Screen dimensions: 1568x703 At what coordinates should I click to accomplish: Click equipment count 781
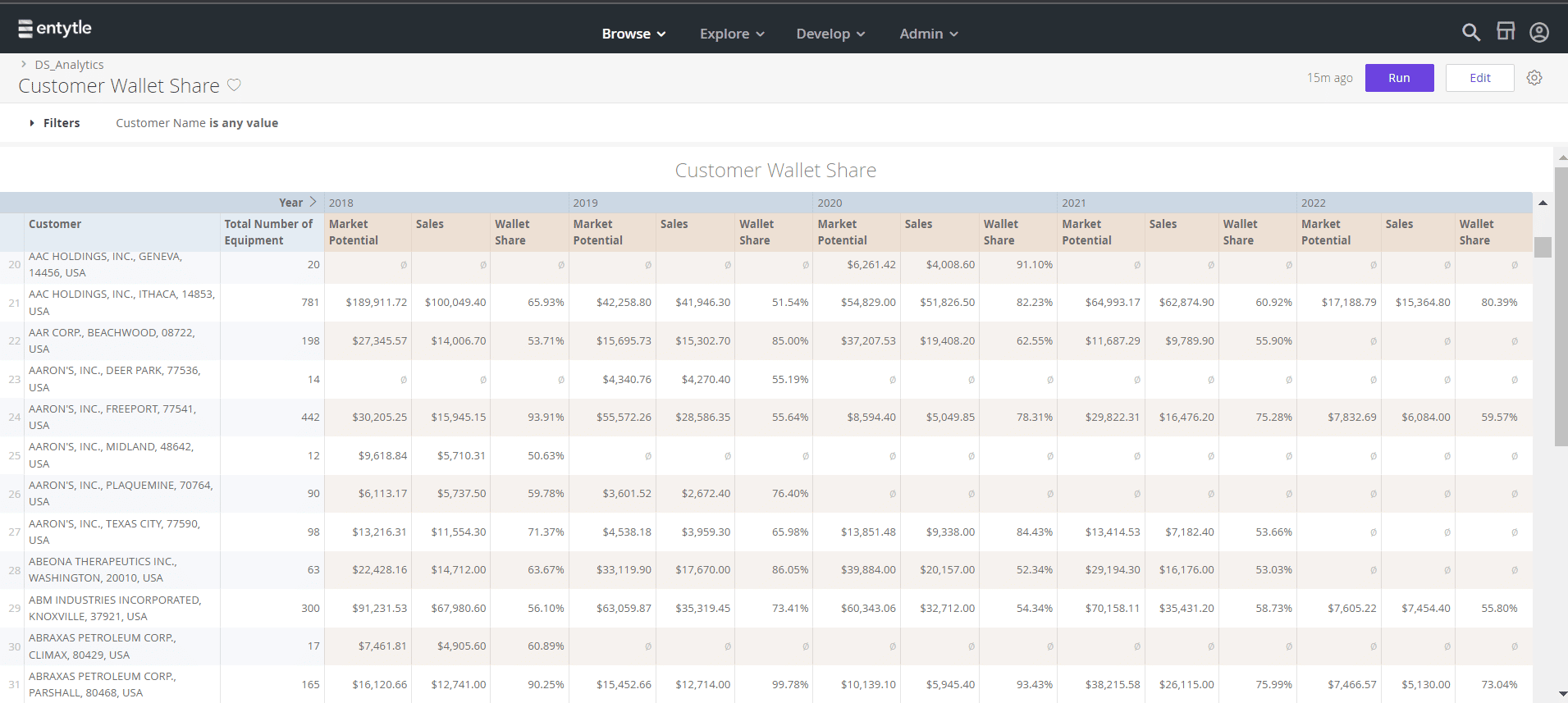tap(310, 303)
